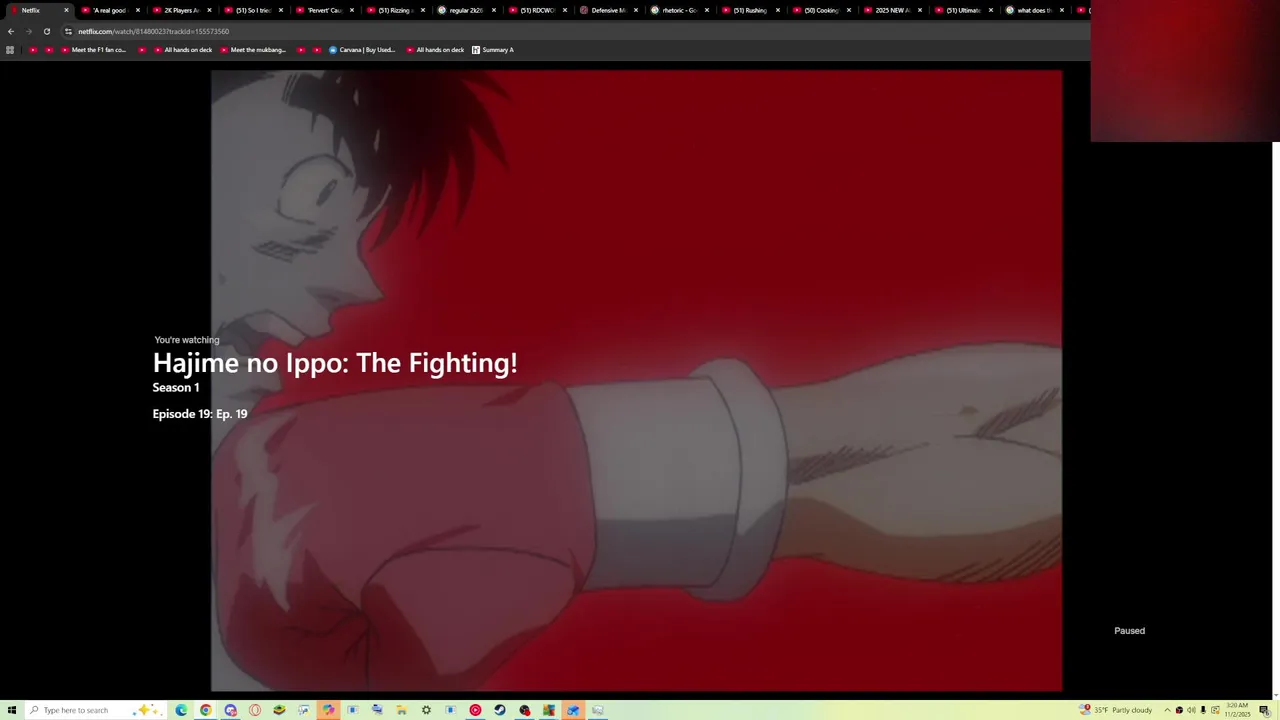The image size is (1280, 720).
Task: Open the notification center icon
Action: (x=1264, y=710)
